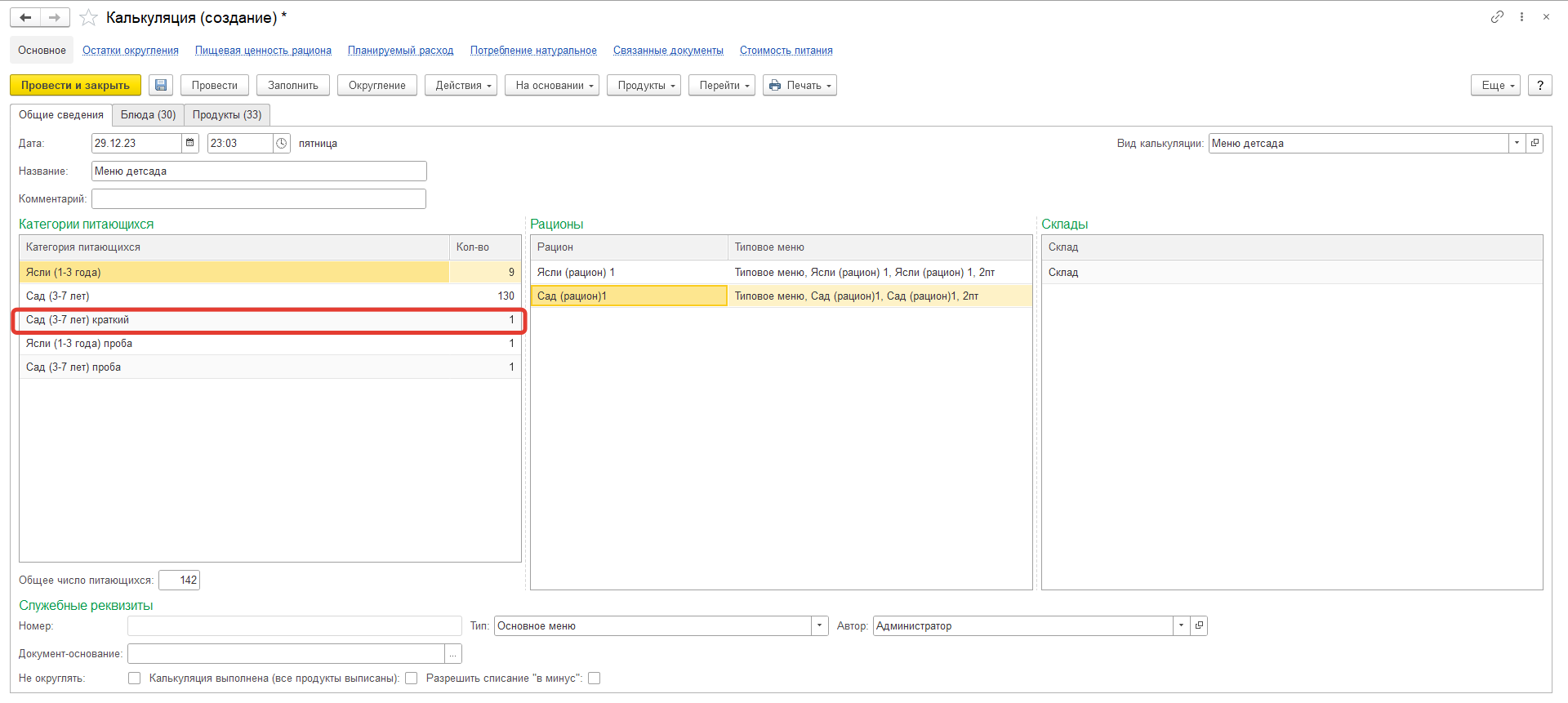Image resolution: width=1568 pixels, height=703 pixels.
Task: Open the Вид калькуляции record via open icon
Action: tap(1535, 143)
